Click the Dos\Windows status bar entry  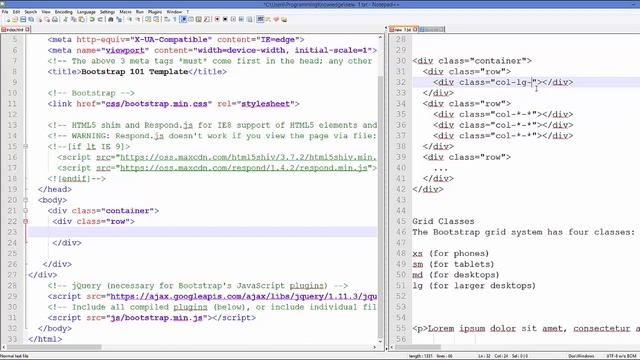click(x=581, y=356)
